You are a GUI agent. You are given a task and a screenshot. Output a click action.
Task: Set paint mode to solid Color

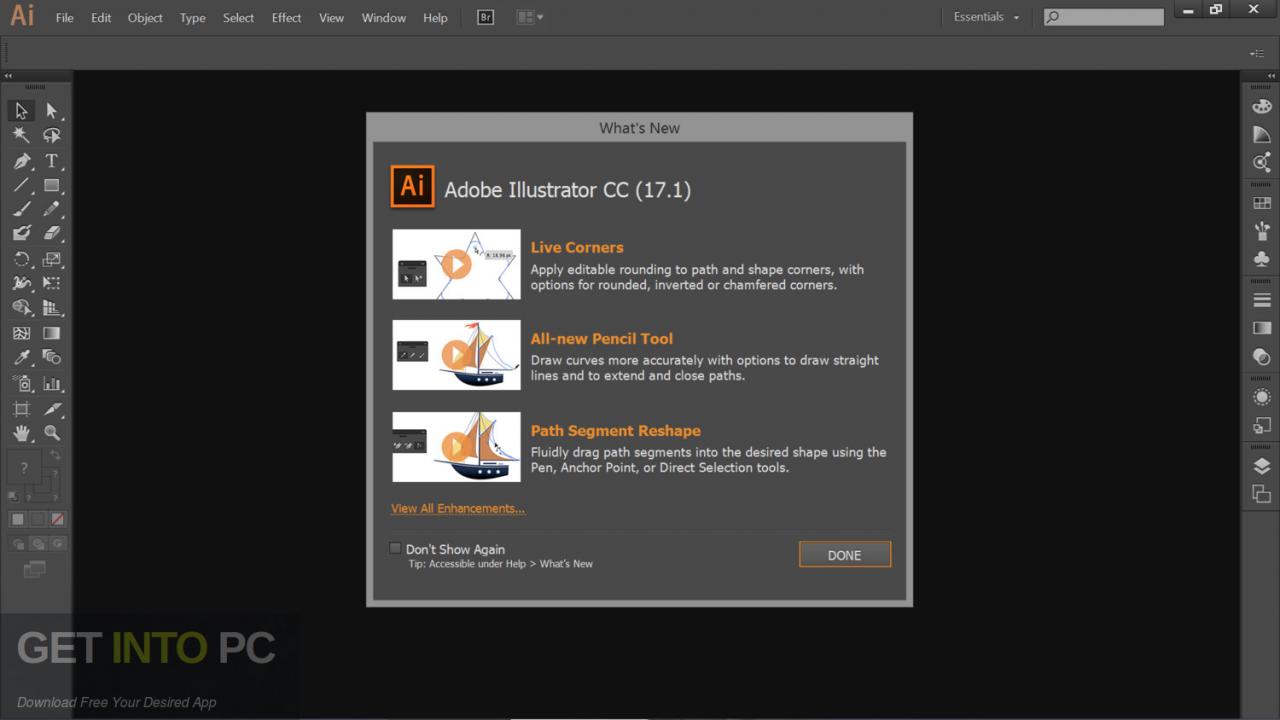pyautogui.click(x=17, y=519)
